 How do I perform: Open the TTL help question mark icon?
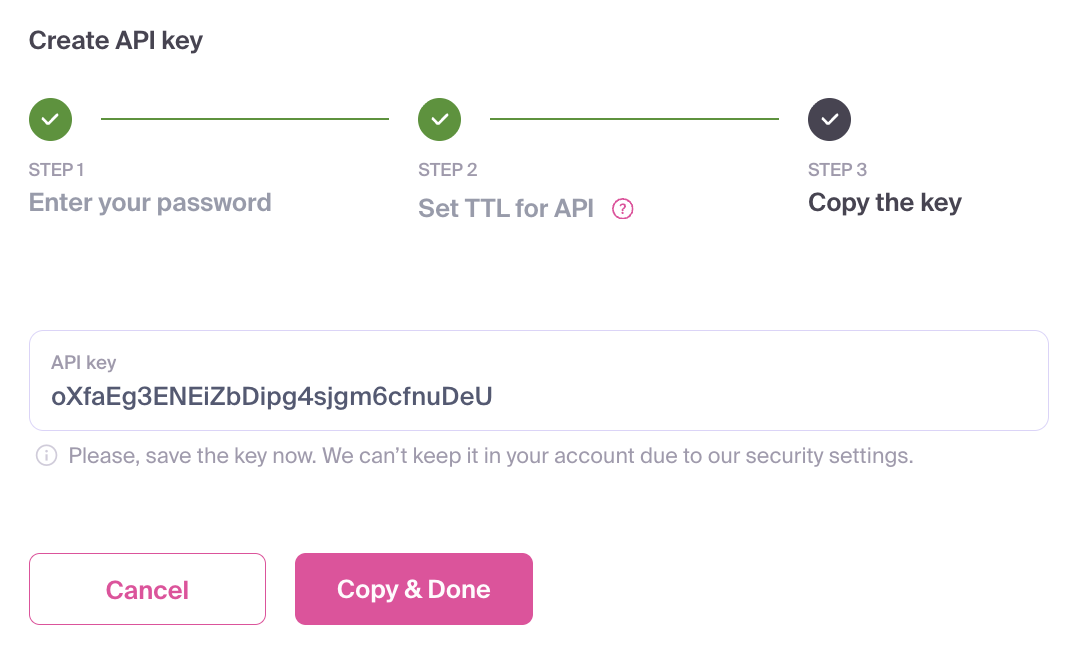coord(623,209)
